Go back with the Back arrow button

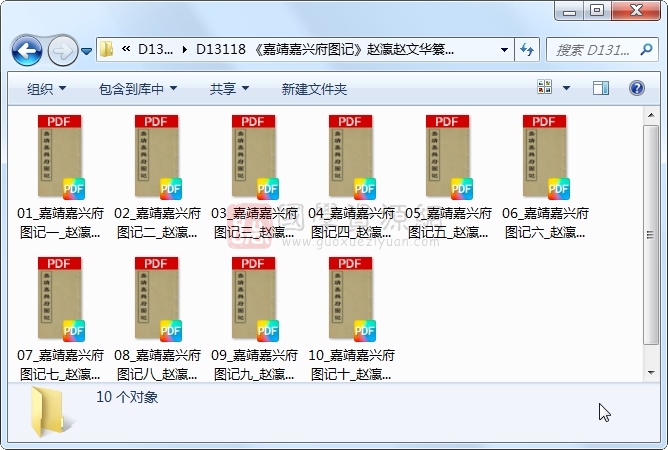coord(27,51)
